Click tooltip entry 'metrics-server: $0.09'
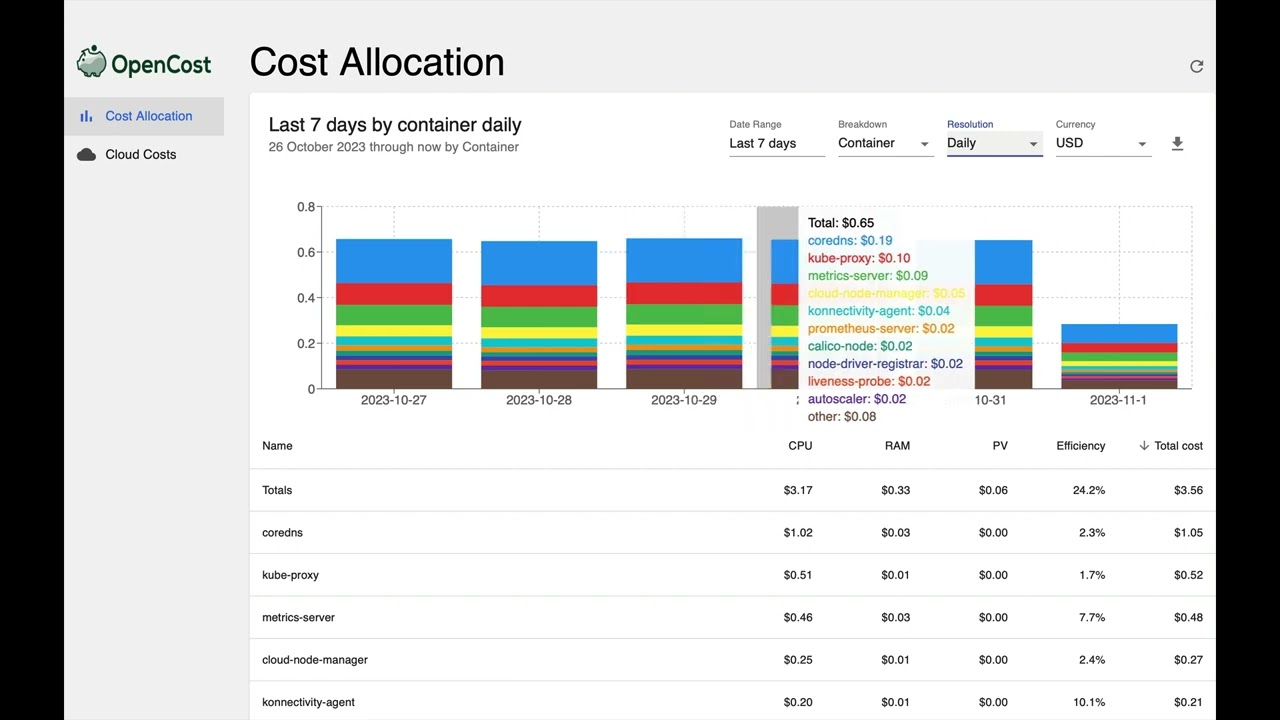Viewport: 1280px width, 720px height. coord(868,276)
